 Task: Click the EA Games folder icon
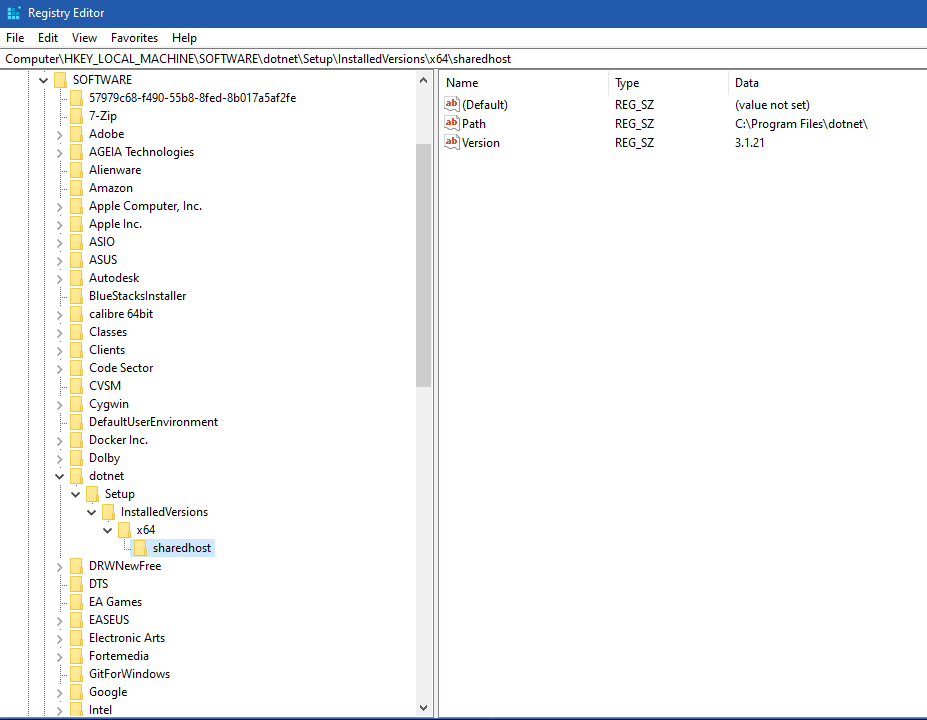coord(76,602)
